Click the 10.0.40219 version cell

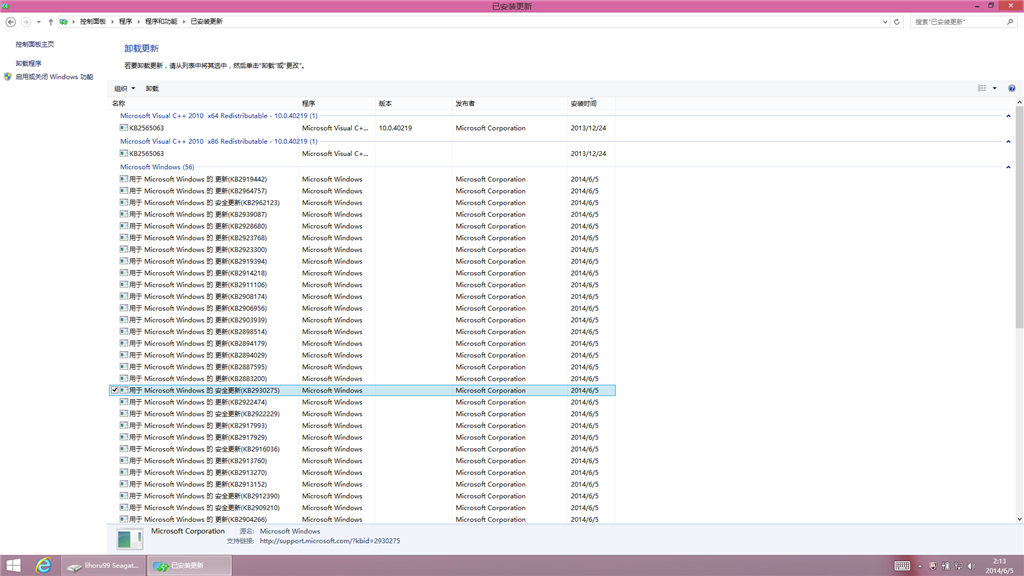pos(395,128)
